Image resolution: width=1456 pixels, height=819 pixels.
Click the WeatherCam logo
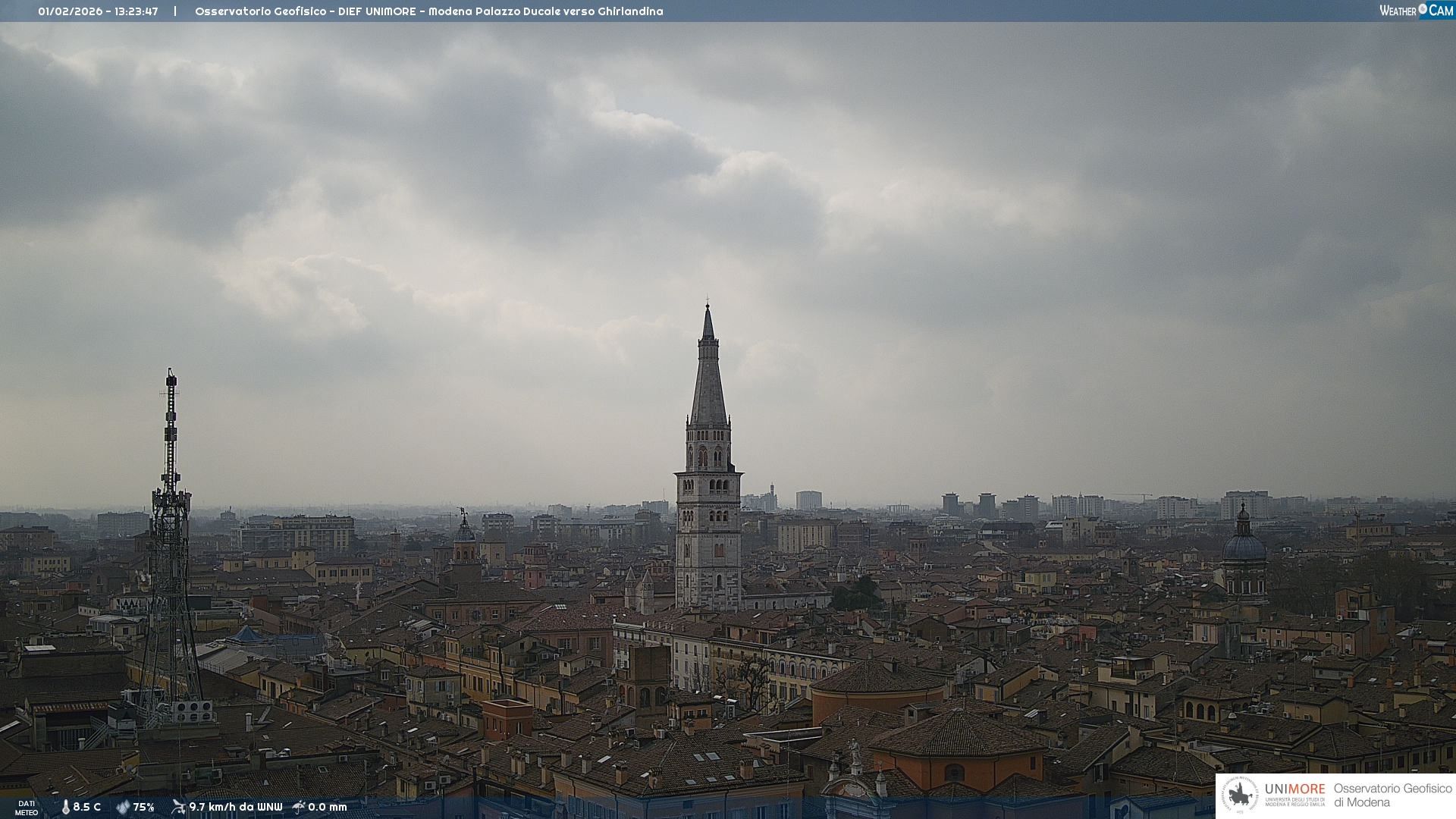(x=1416, y=11)
